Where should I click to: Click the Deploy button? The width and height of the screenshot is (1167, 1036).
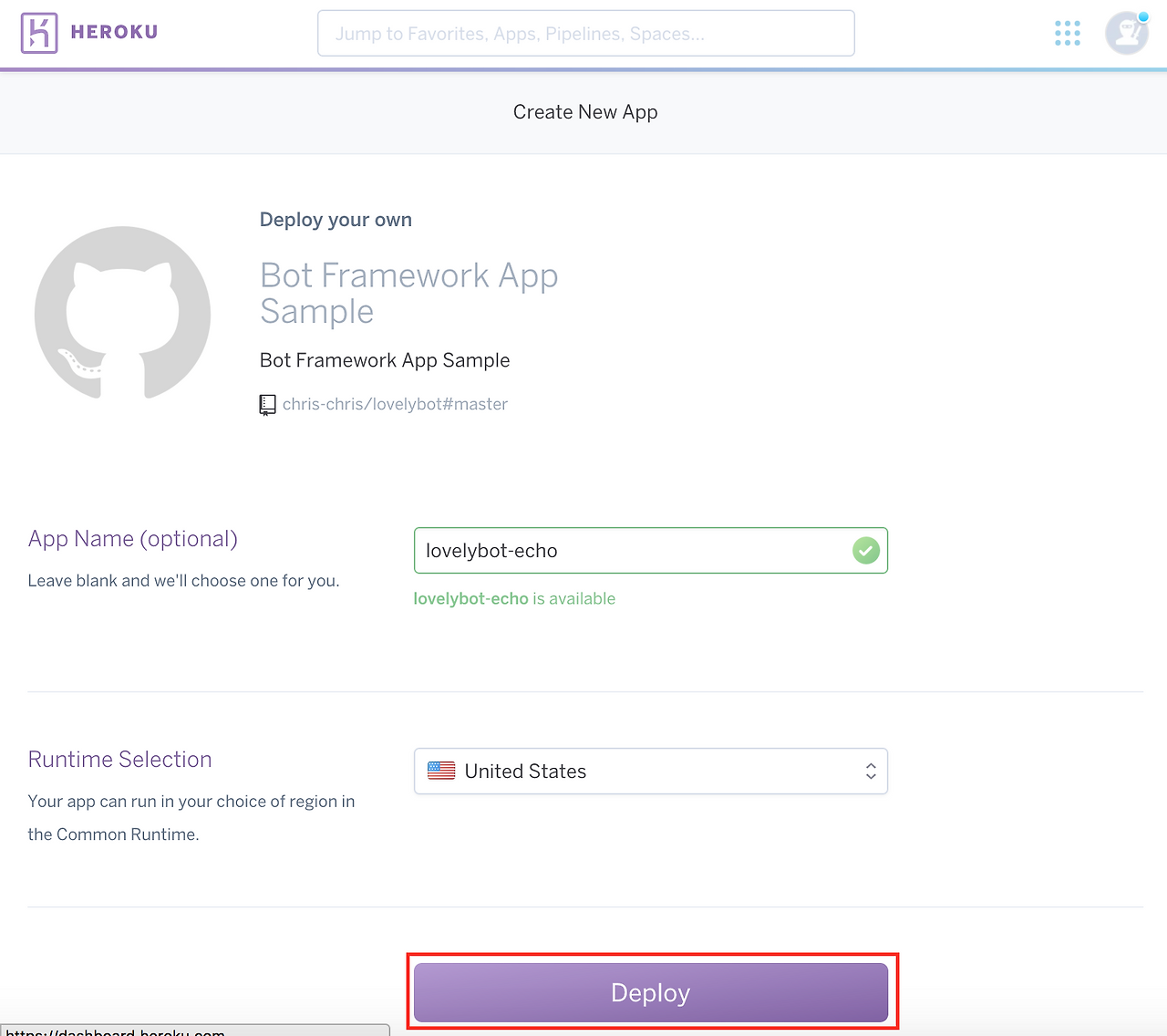point(650,992)
